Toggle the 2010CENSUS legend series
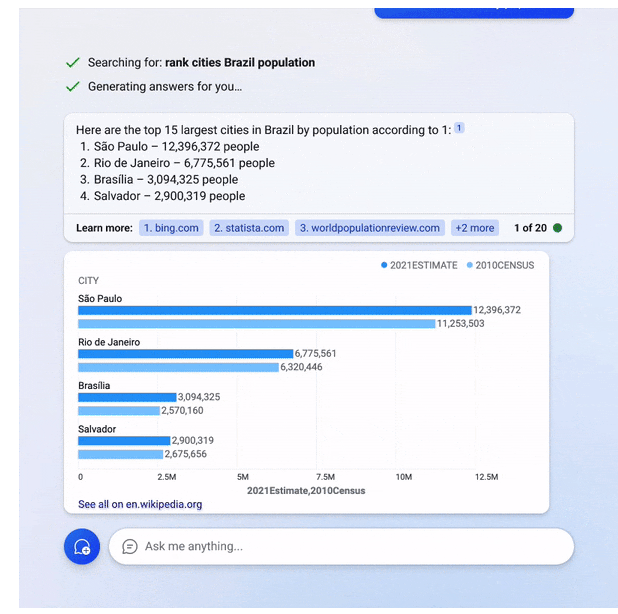The height and width of the screenshot is (614, 618). click(x=500, y=265)
